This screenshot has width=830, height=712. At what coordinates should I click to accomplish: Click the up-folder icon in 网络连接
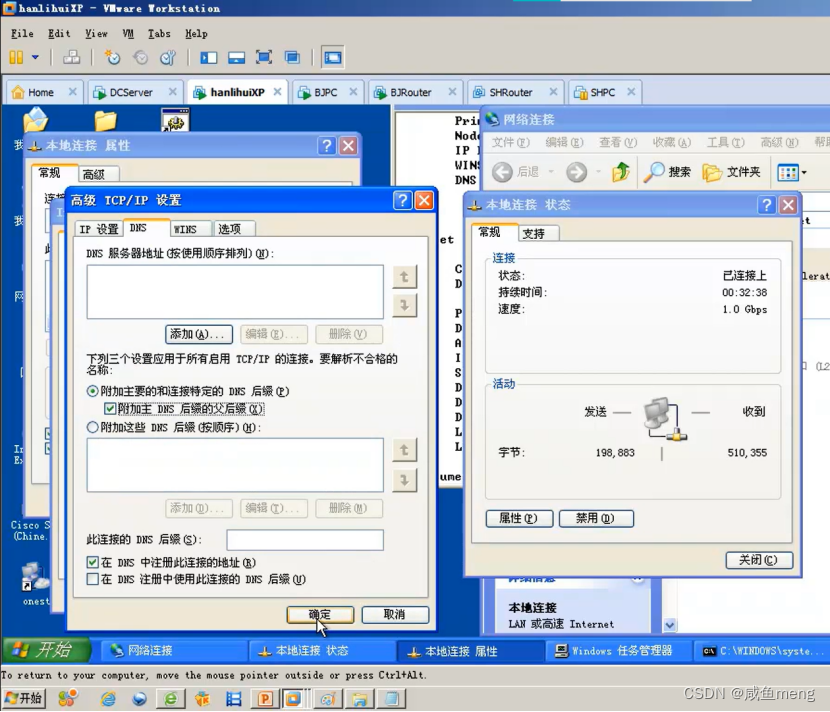pos(621,172)
